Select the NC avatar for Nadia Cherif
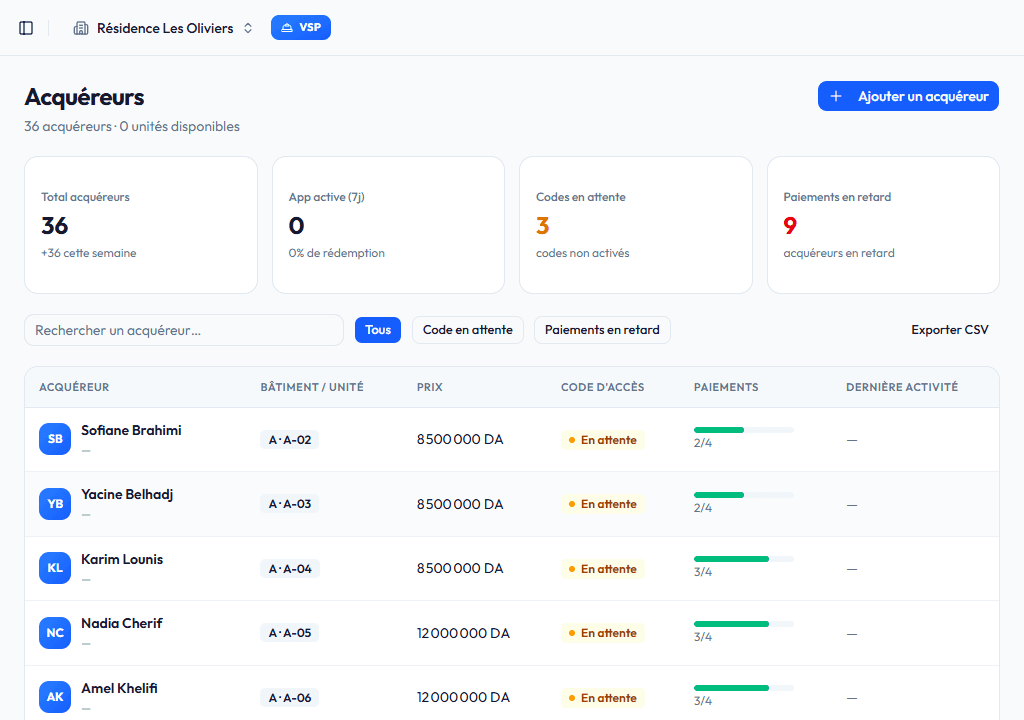 55,632
